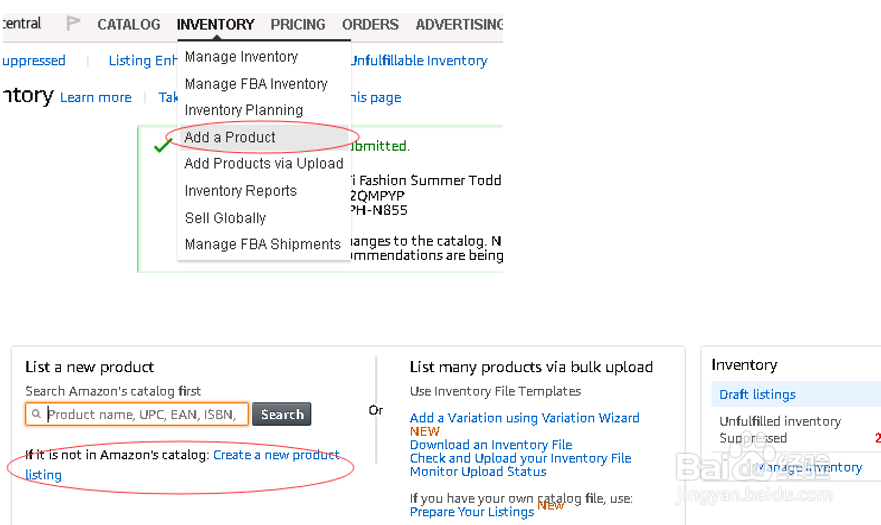Image resolution: width=881 pixels, height=525 pixels.
Task: Click the product name search field
Action: pos(146,414)
